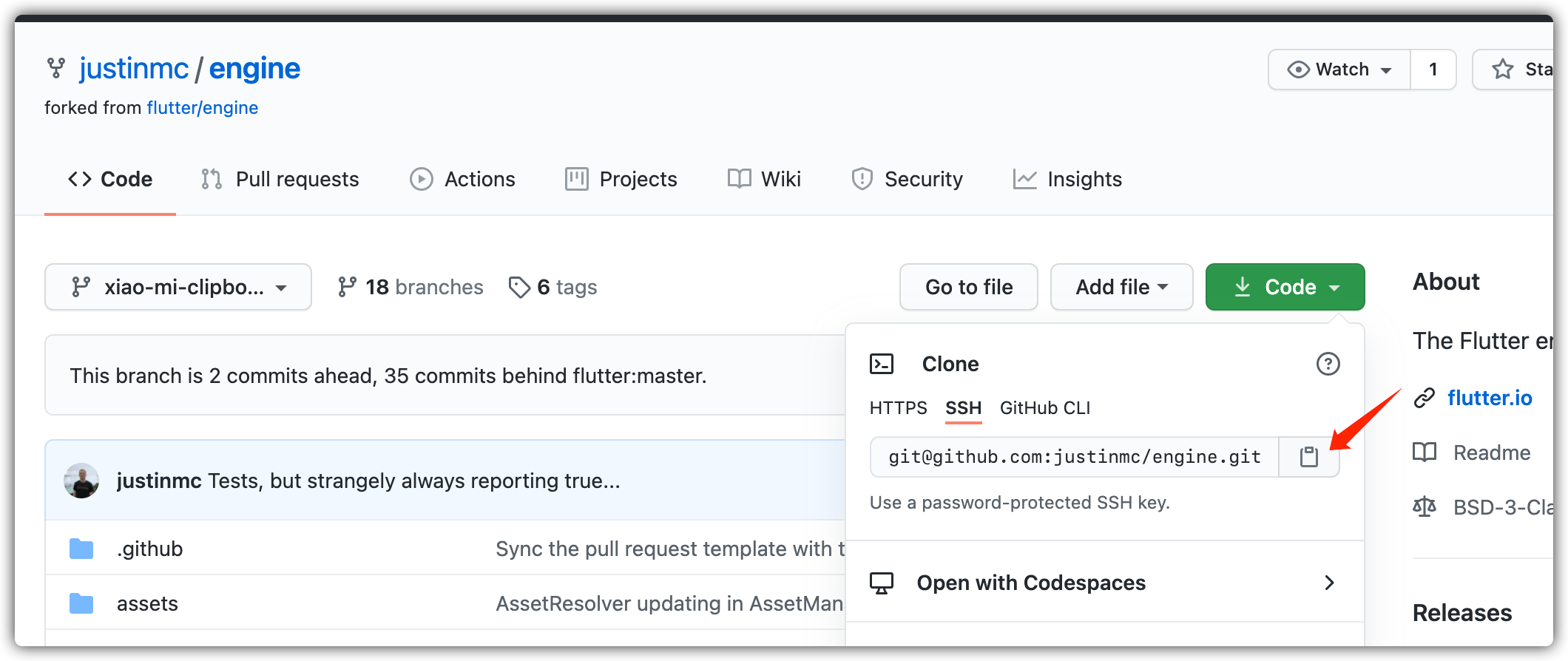Open the flutter/engine parent repository link
The height and width of the screenshot is (661, 1568).
tap(202, 108)
